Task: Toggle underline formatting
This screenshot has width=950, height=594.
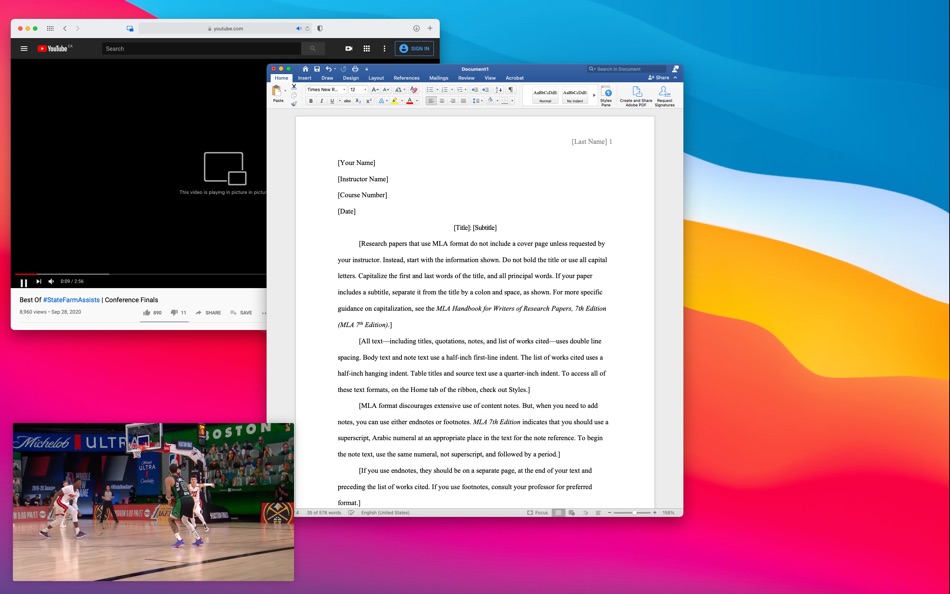Action: pyautogui.click(x=330, y=101)
